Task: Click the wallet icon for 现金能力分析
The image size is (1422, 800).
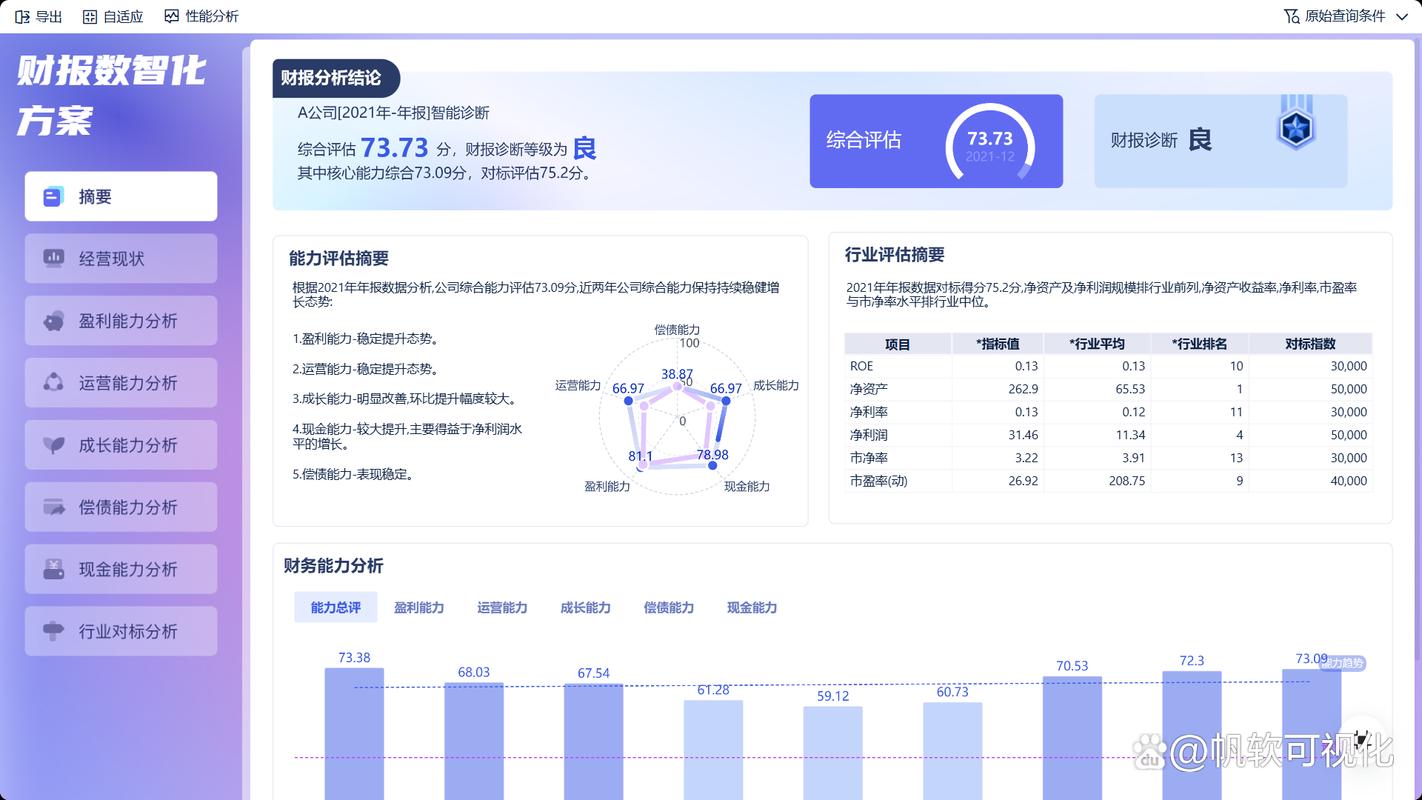Action: [x=54, y=569]
